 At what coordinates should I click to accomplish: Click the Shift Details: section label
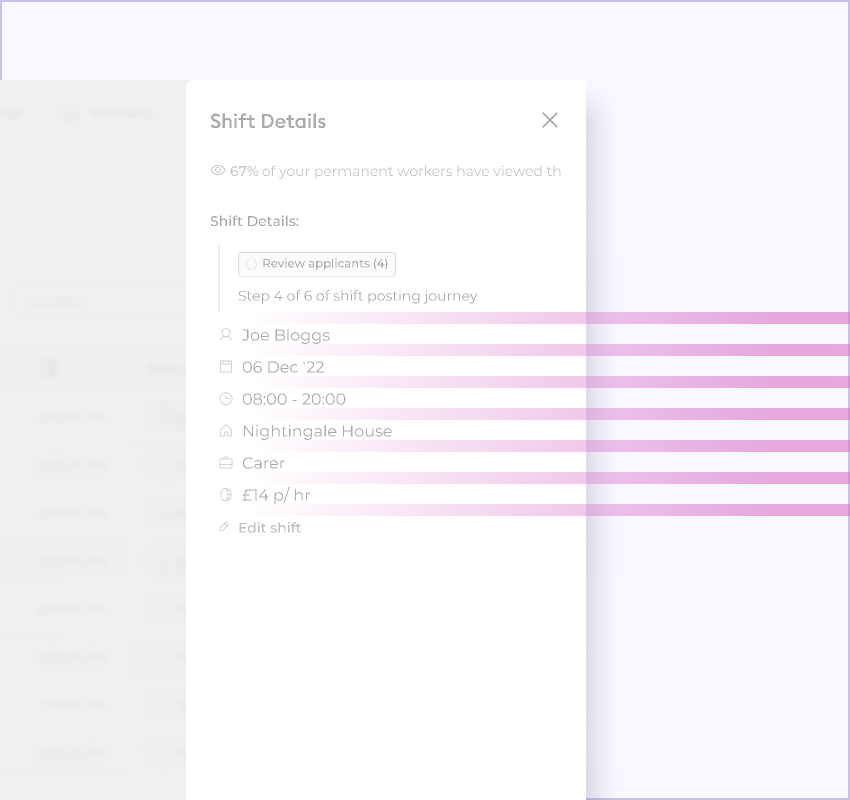click(254, 221)
